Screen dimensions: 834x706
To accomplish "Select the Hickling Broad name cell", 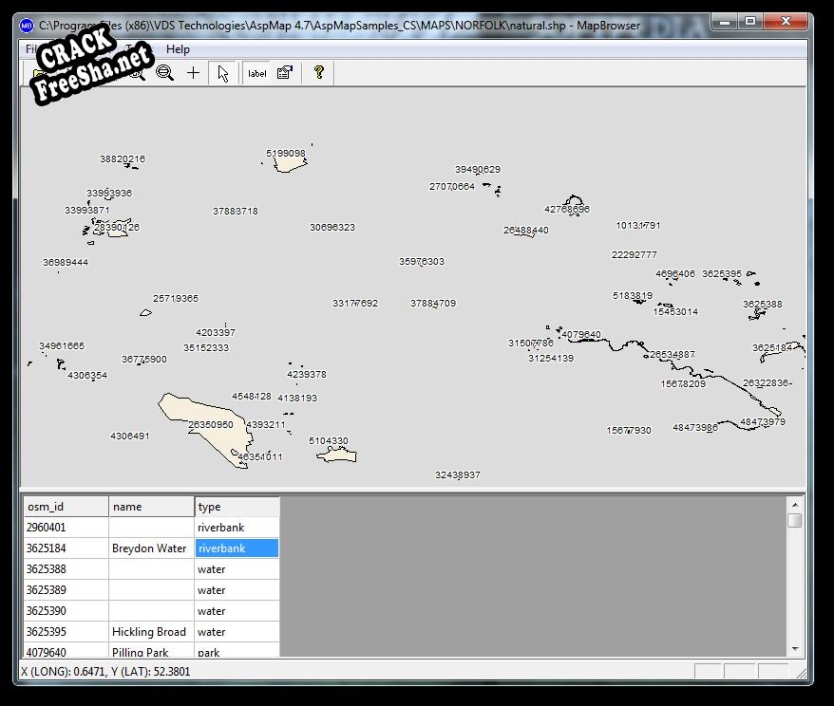I will [x=150, y=632].
